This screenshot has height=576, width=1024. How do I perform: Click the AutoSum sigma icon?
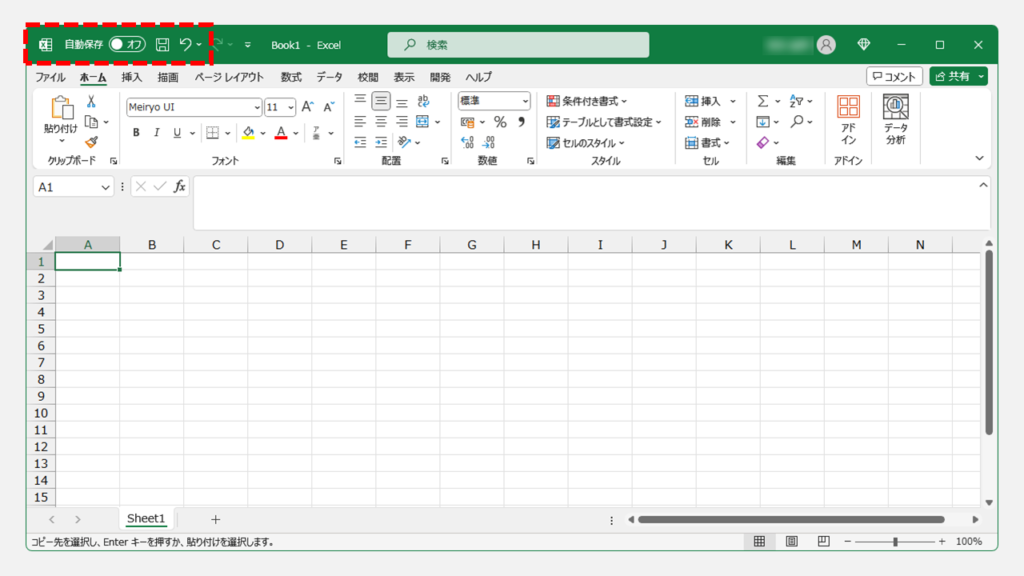[763, 101]
